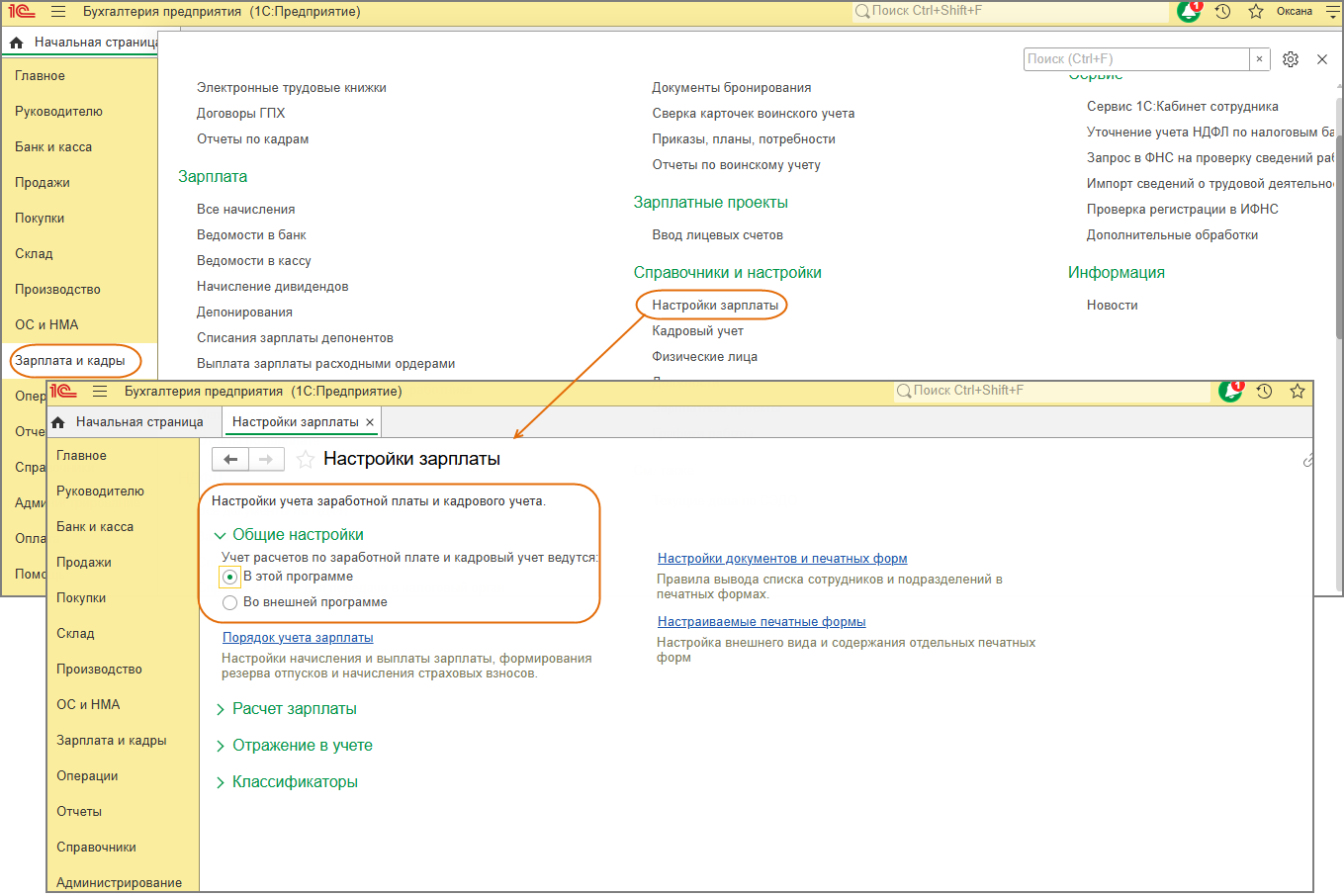Open Сервис 1С:Кабинет сотрудника
Image resolution: width=1344 pixels, height=896 pixels.
point(1182,107)
